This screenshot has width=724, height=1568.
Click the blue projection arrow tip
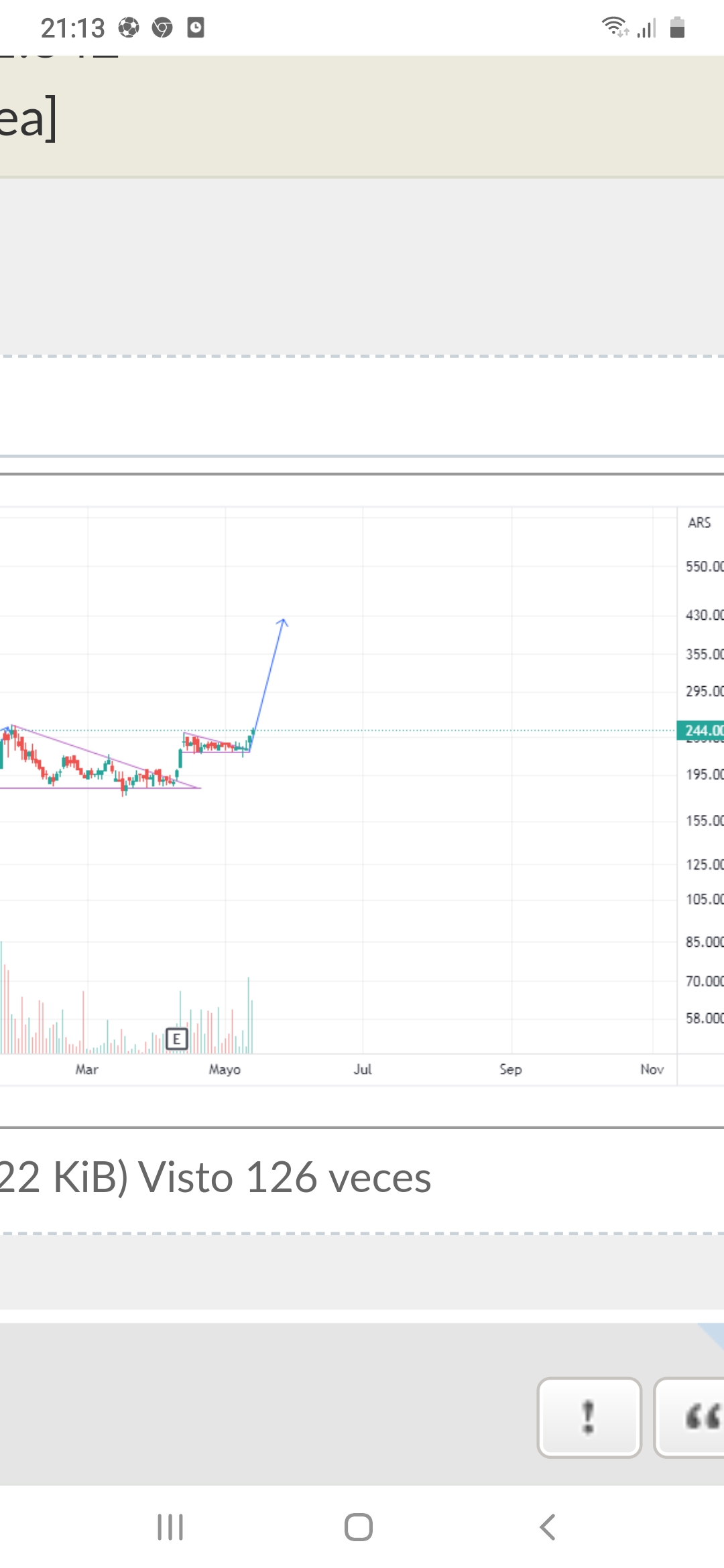pos(283,621)
